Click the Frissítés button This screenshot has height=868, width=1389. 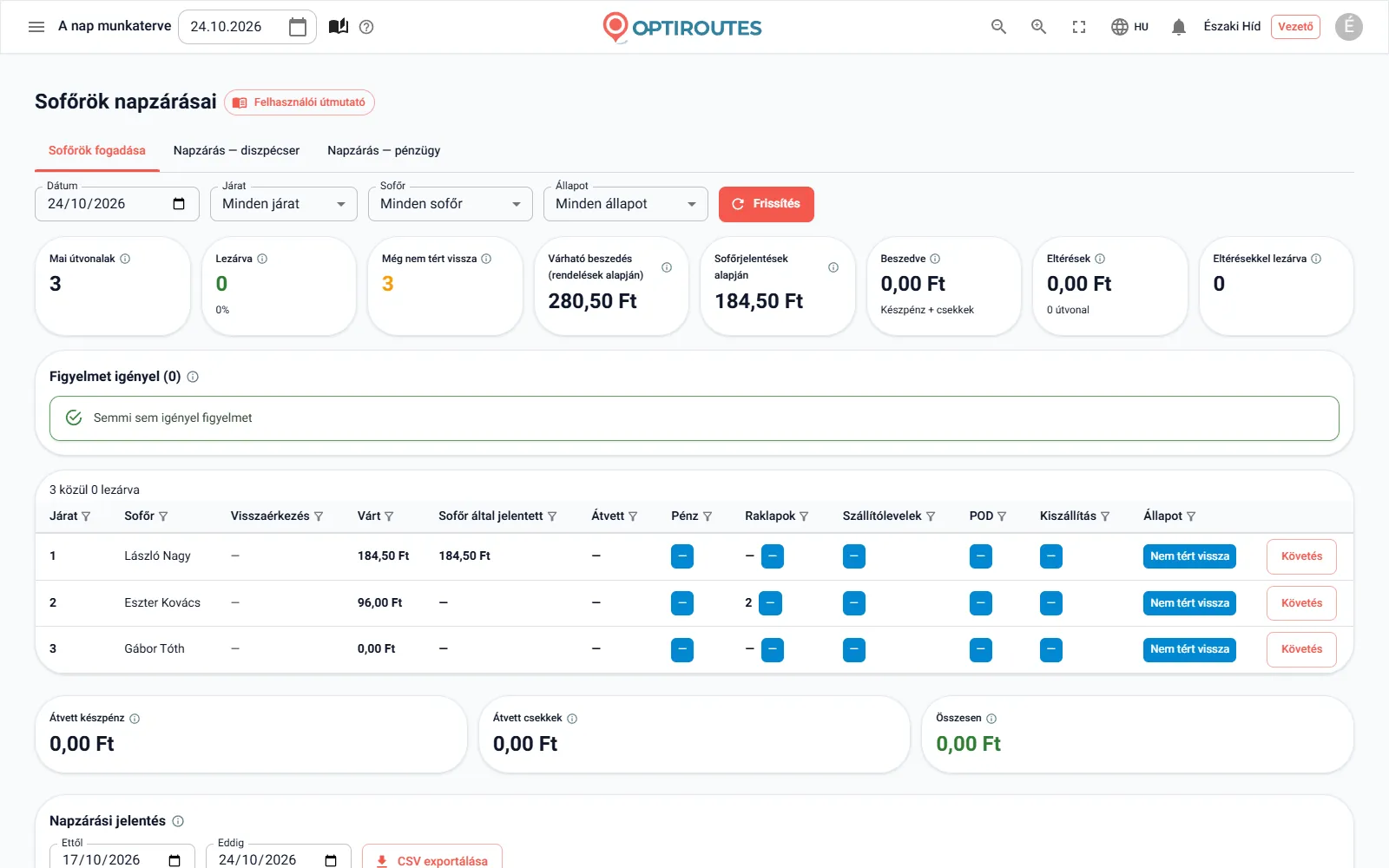767,204
